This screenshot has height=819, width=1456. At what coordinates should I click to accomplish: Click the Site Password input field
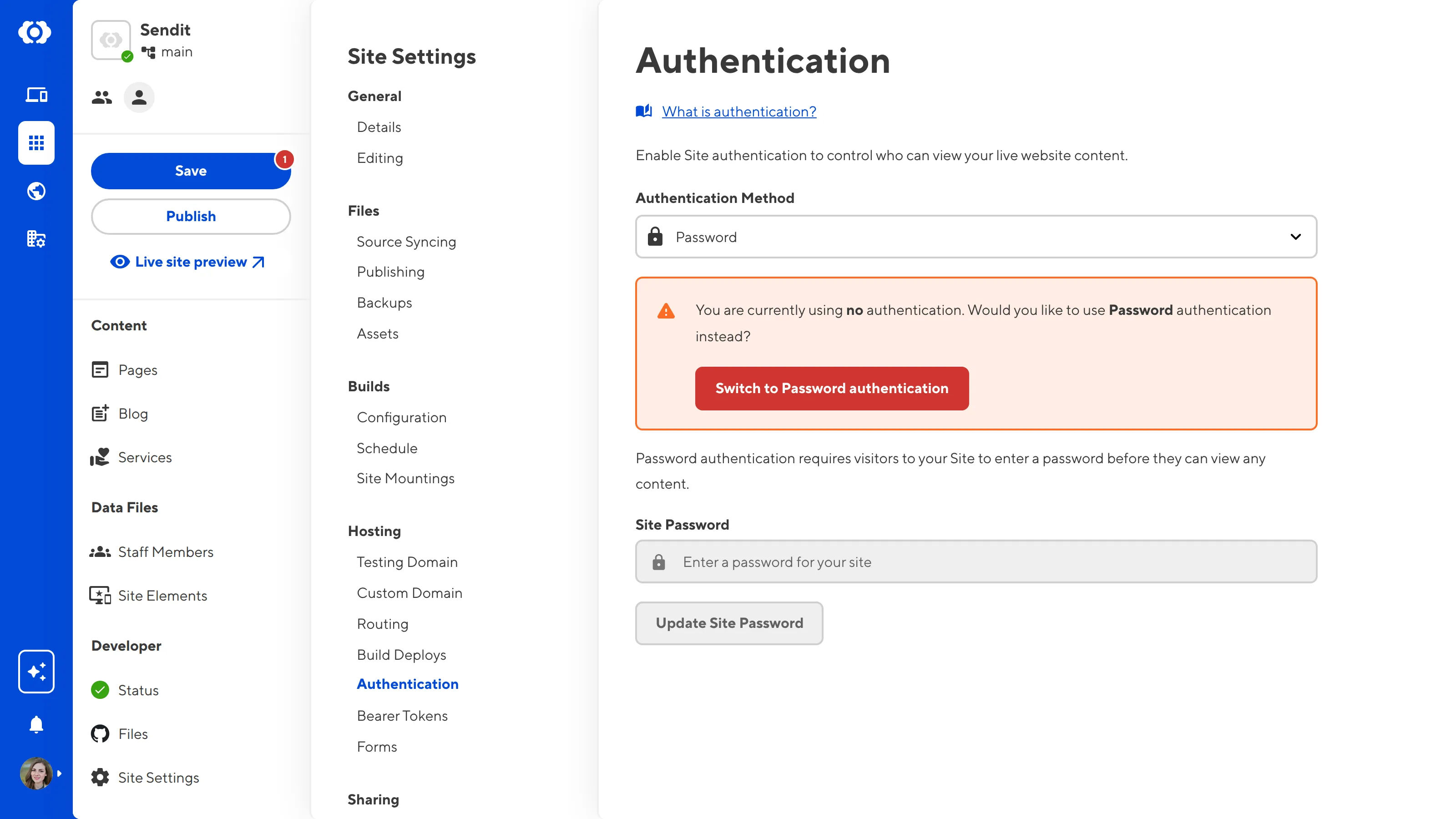(976, 562)
